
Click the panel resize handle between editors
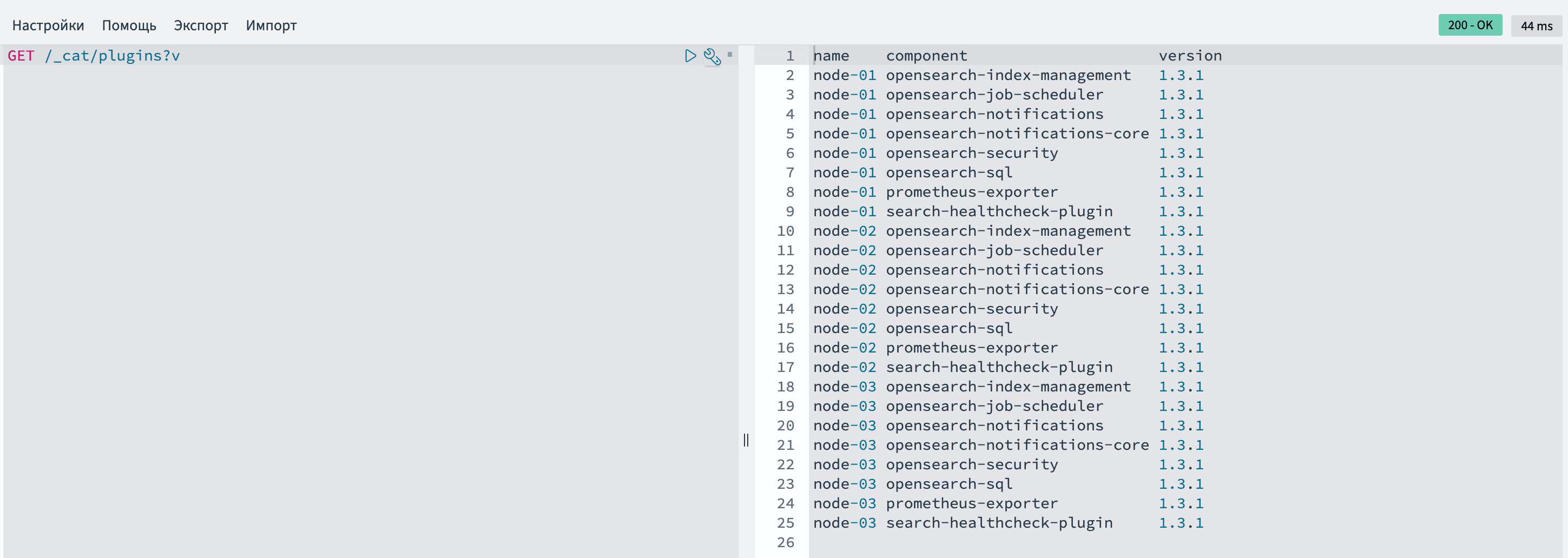pos(746,440)
